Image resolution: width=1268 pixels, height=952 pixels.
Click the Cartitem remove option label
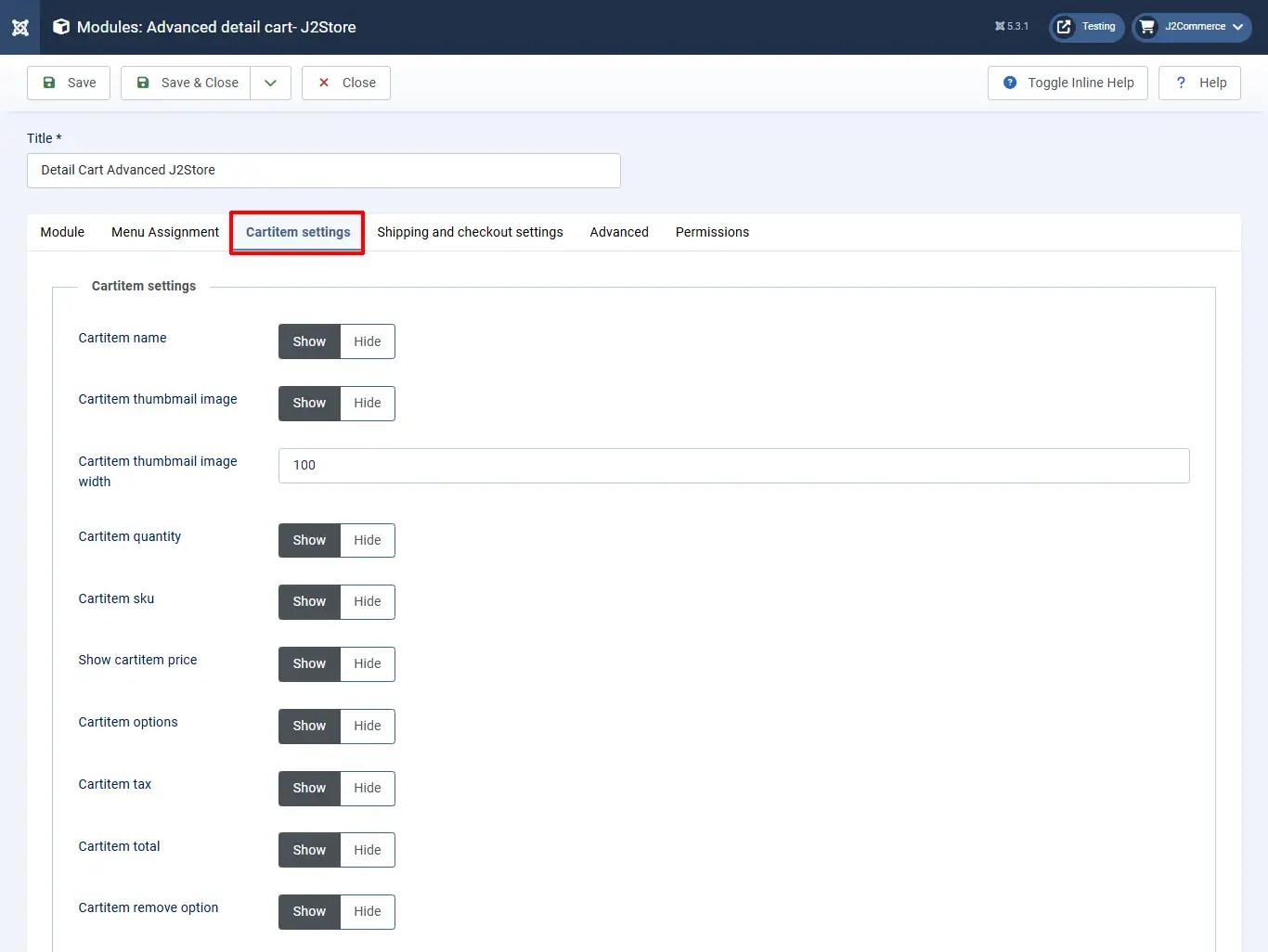149,907
